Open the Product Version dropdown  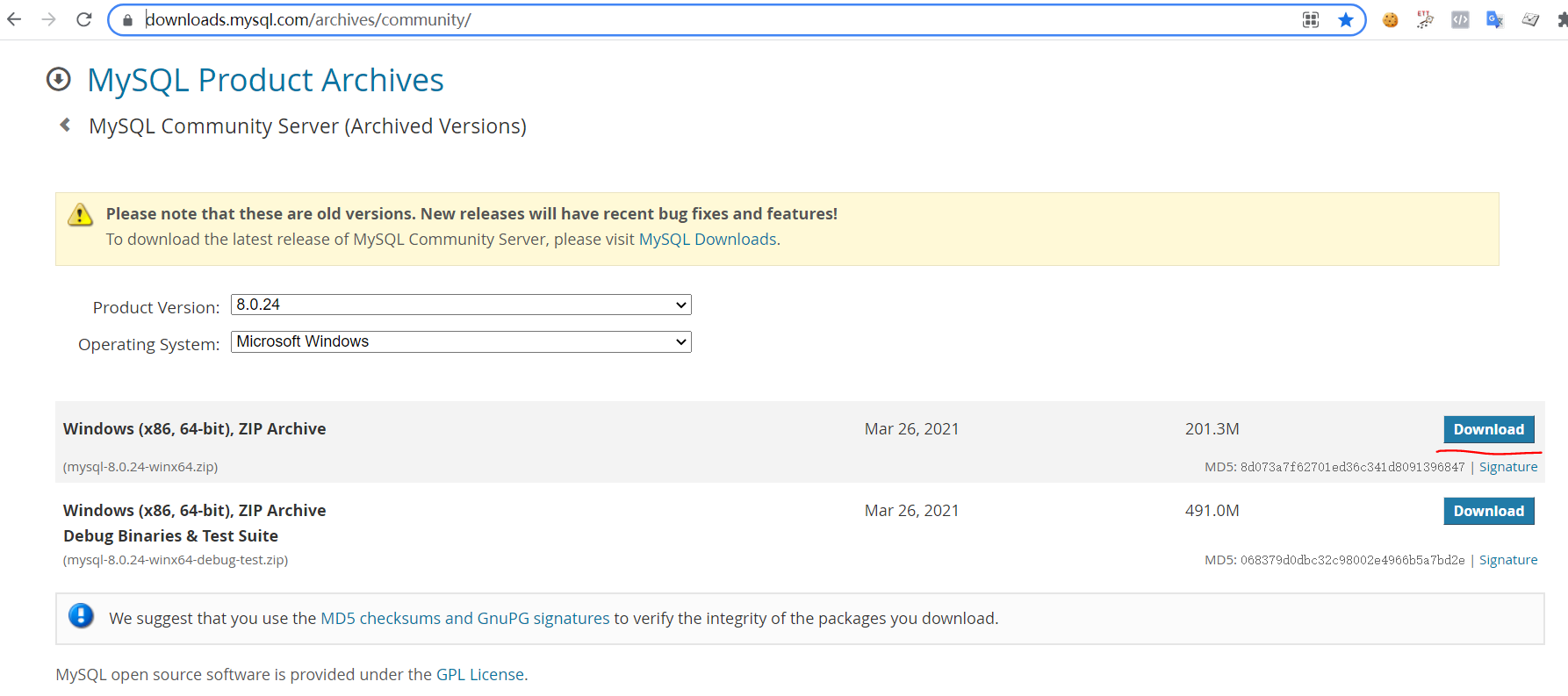tap(461, 305)
